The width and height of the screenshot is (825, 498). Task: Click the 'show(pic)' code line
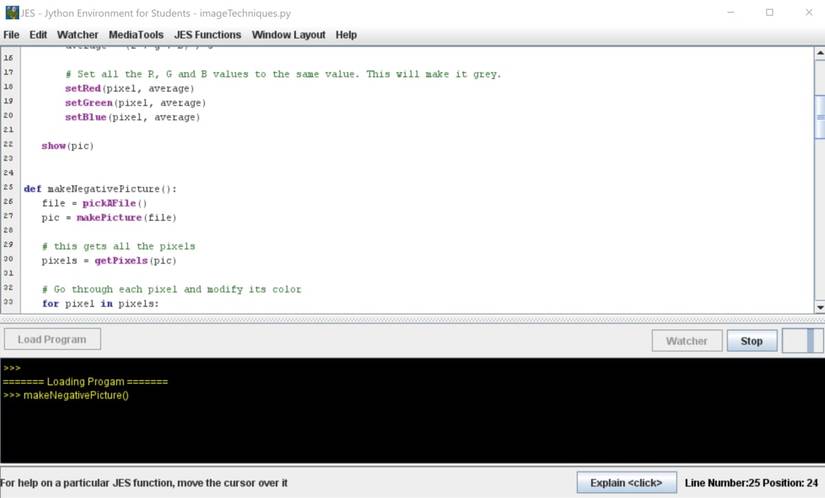pos(67,146)
